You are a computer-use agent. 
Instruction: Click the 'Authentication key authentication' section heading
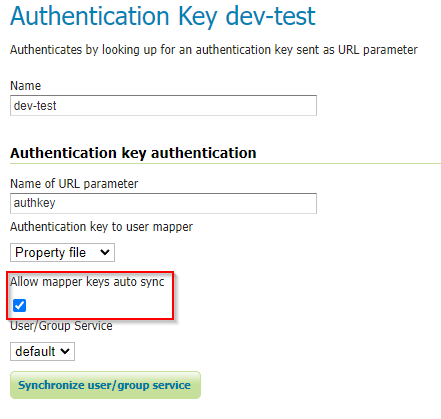133,153
